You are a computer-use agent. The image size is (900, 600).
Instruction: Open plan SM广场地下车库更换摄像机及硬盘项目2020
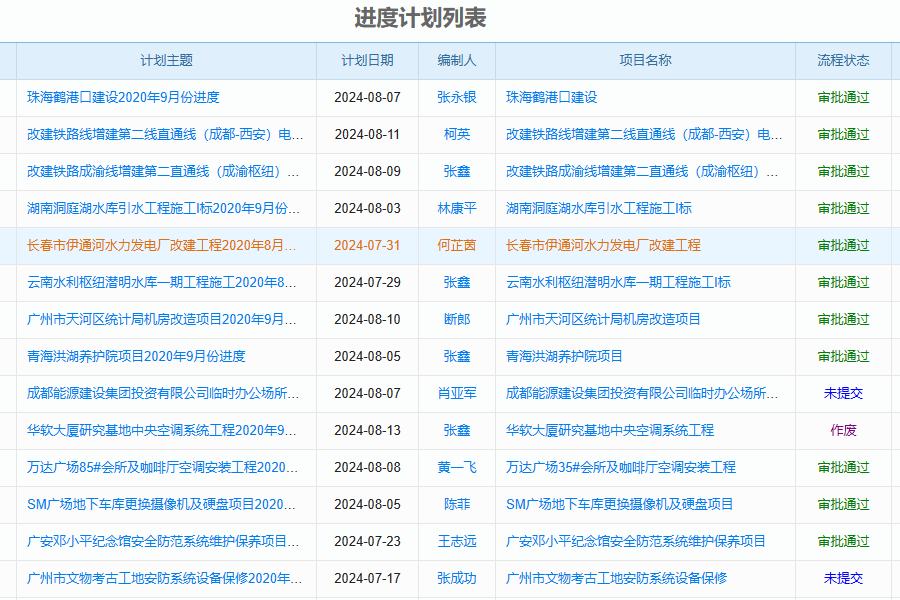pyautogui.click(x=161, y=505)
